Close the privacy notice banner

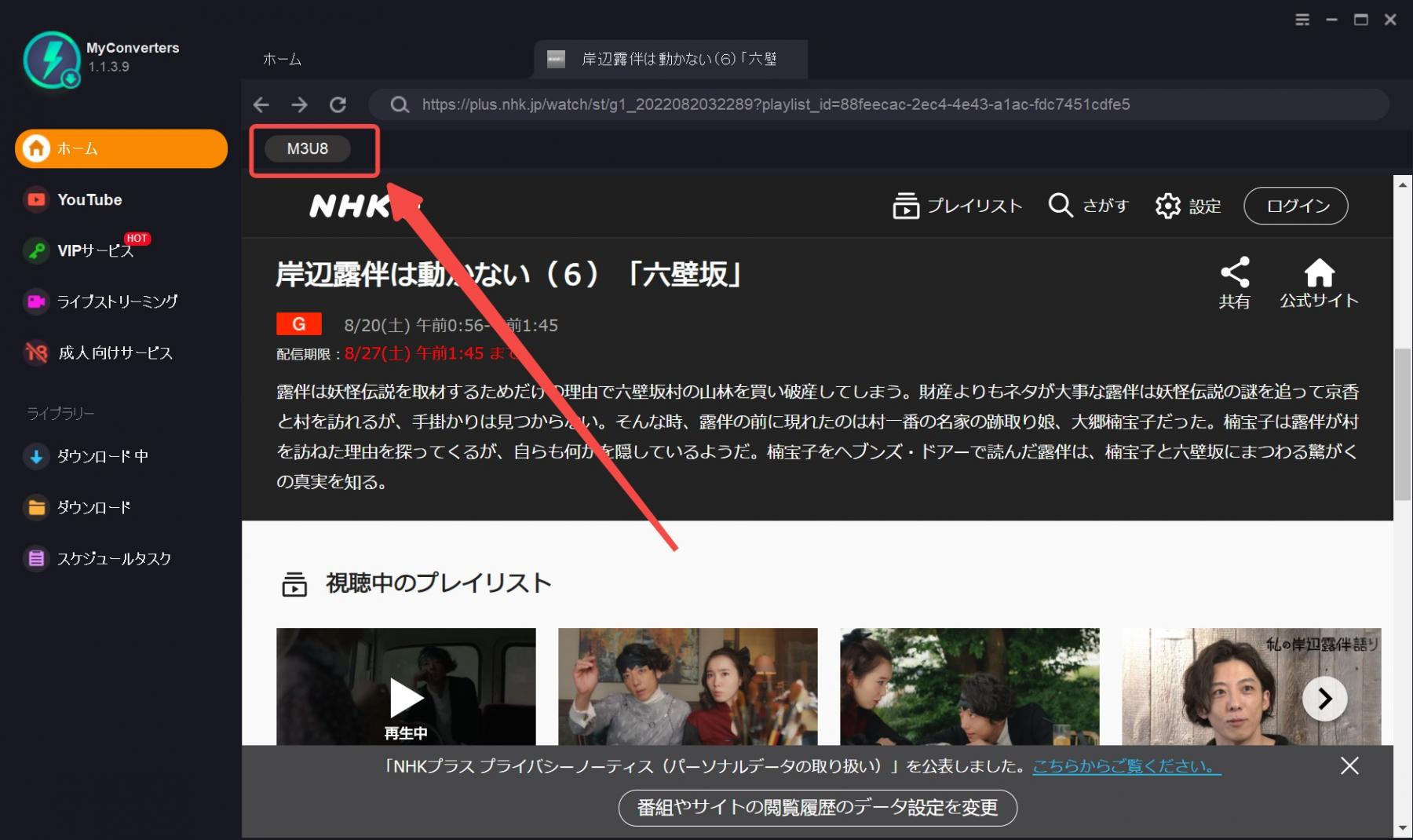coord(1349,765)
